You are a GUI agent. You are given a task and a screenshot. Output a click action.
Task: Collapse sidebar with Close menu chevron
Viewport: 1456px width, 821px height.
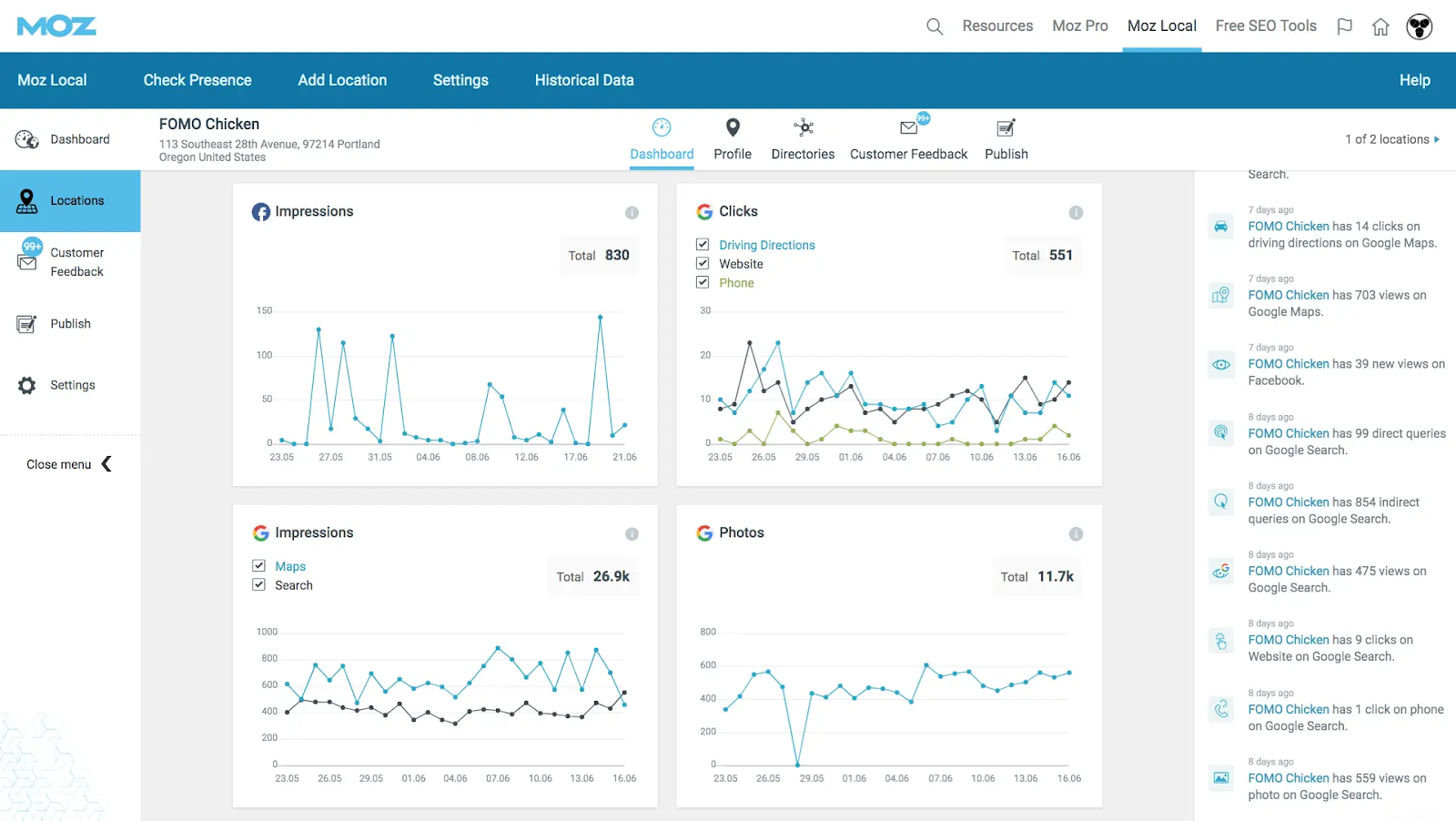[106, 464]
